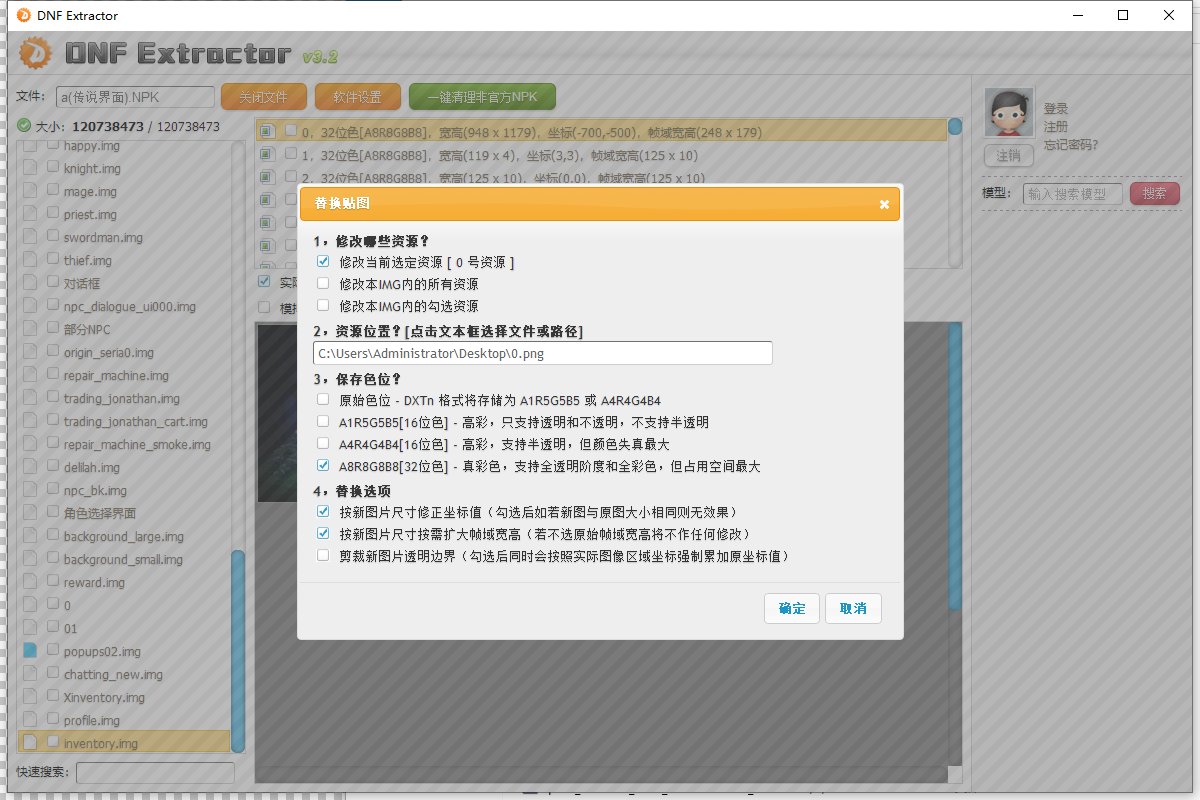Click the 文件 field showing a(传说界面).NPK
The image size is (1200, 800).
[x=135, y=97]
